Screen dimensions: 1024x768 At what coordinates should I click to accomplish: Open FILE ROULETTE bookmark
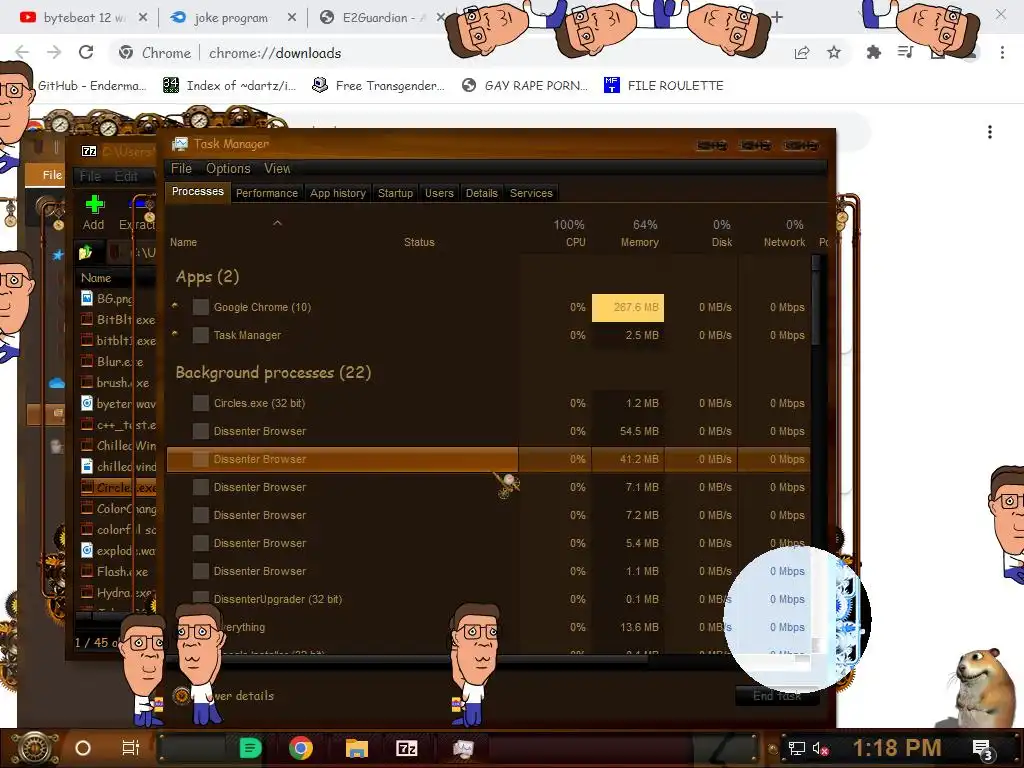pos(664,86)
